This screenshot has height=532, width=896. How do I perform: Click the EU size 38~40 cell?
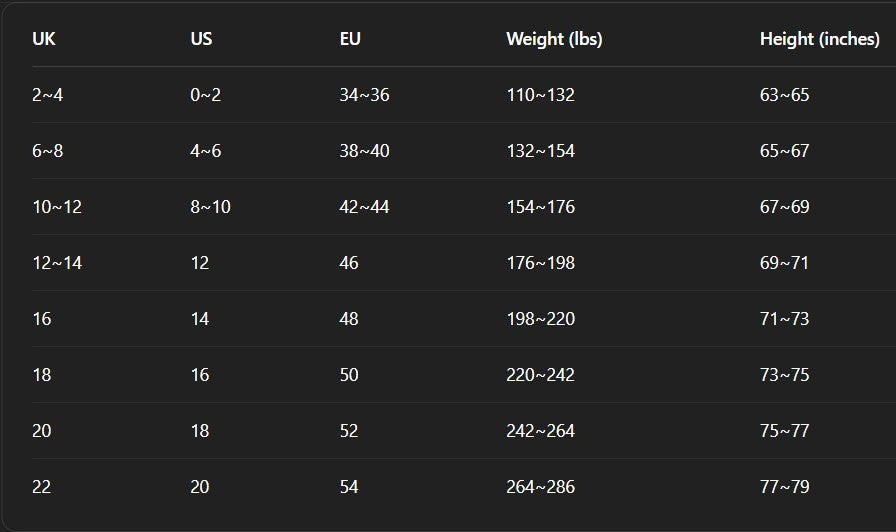click(364, 151)
